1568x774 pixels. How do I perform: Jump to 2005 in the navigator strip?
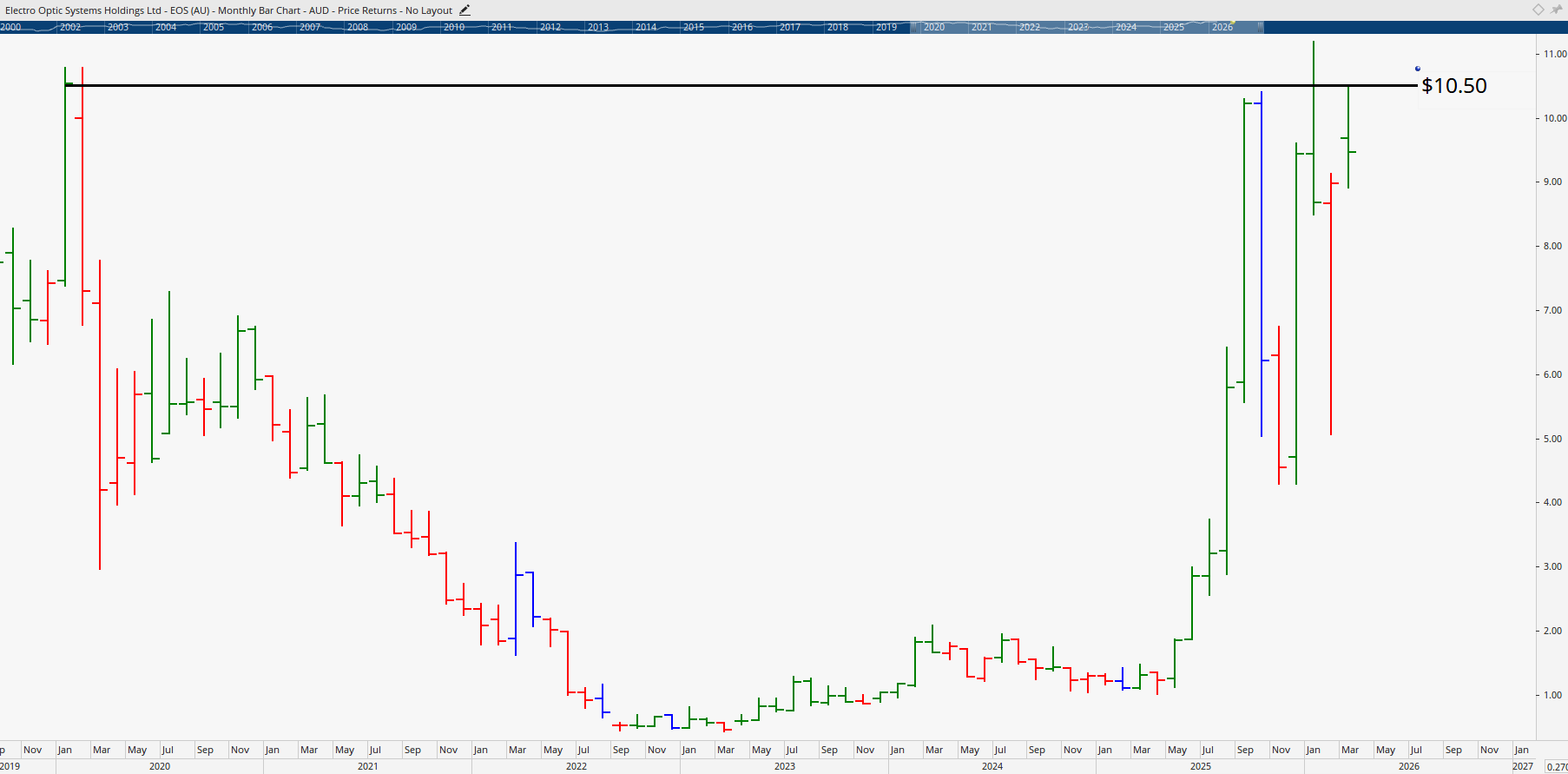[214, 27]
